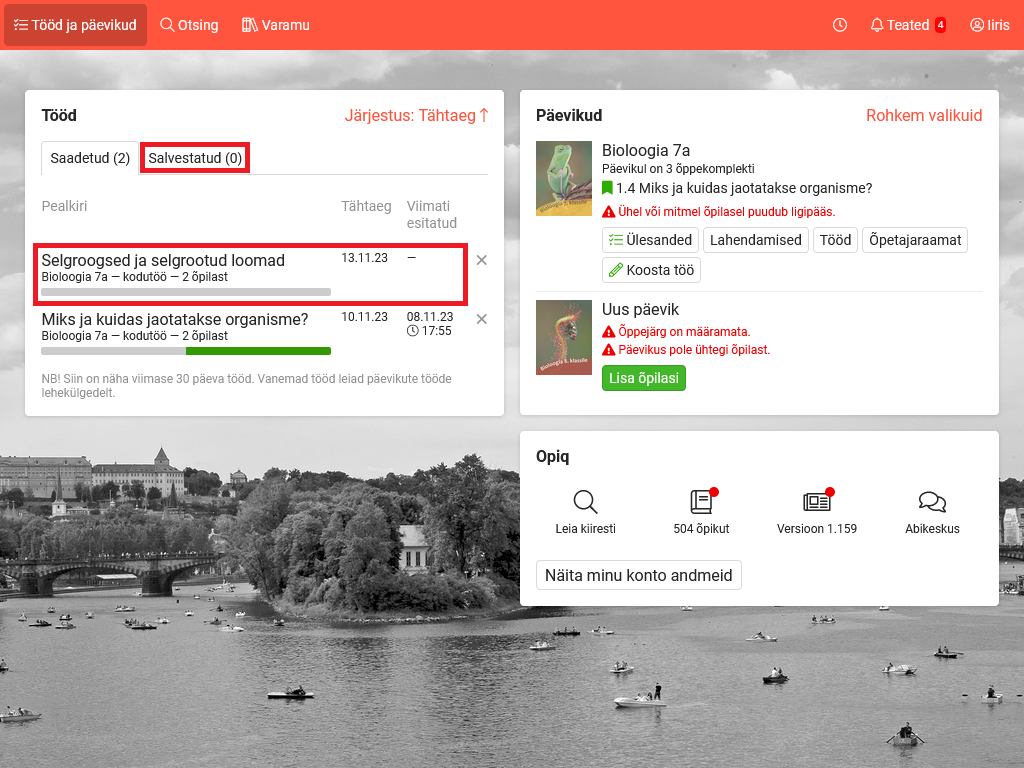The height and width of the screenshot is (768, 1024).
Task: Change sort order via Järjestus: Tähtaeg
Action: (416, 115)
